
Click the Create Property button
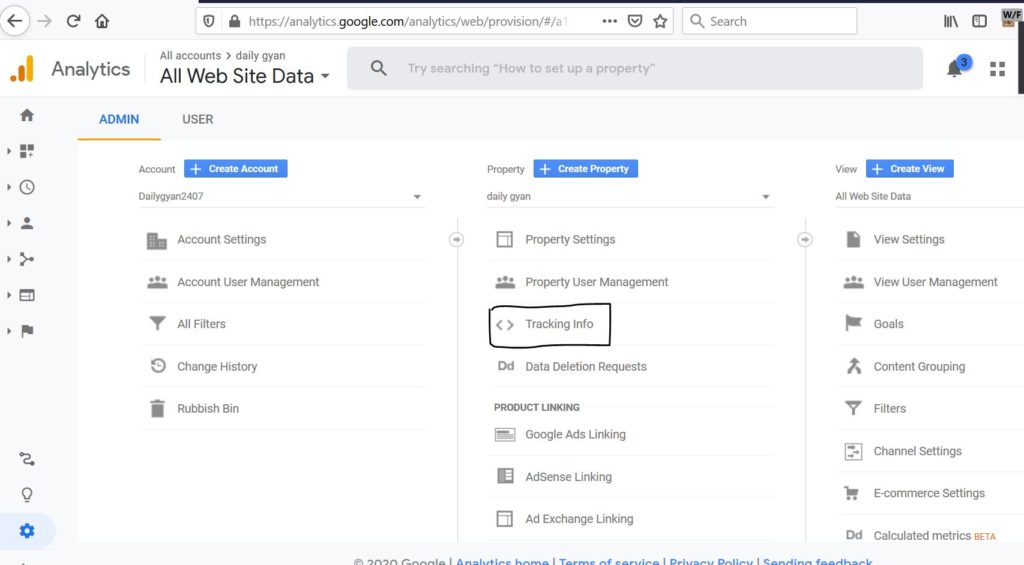[586, 169]
